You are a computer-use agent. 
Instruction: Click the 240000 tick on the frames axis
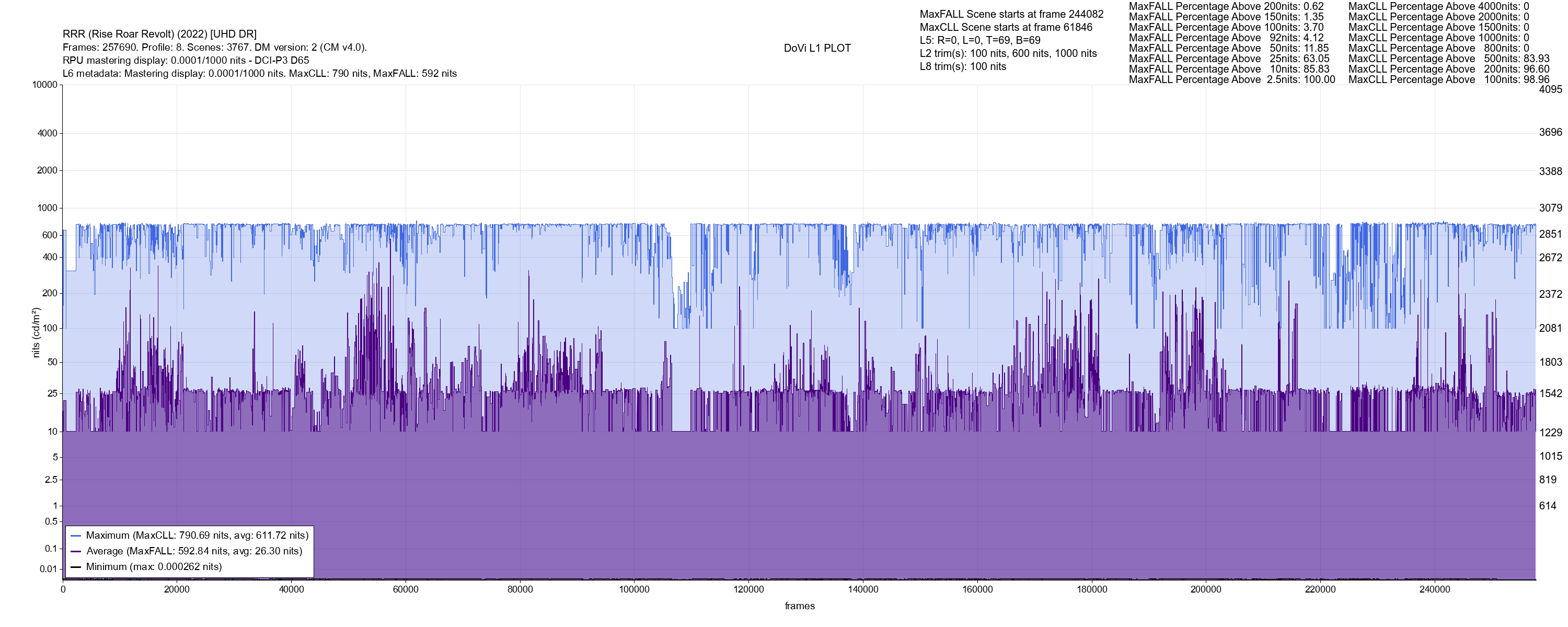1434,590
